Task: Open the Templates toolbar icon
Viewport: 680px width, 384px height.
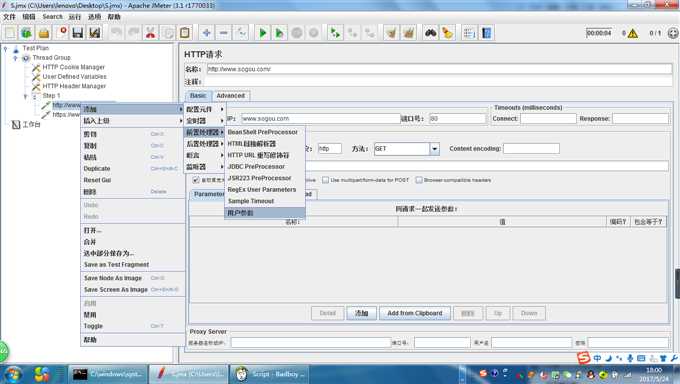Action: click(26, 33)
